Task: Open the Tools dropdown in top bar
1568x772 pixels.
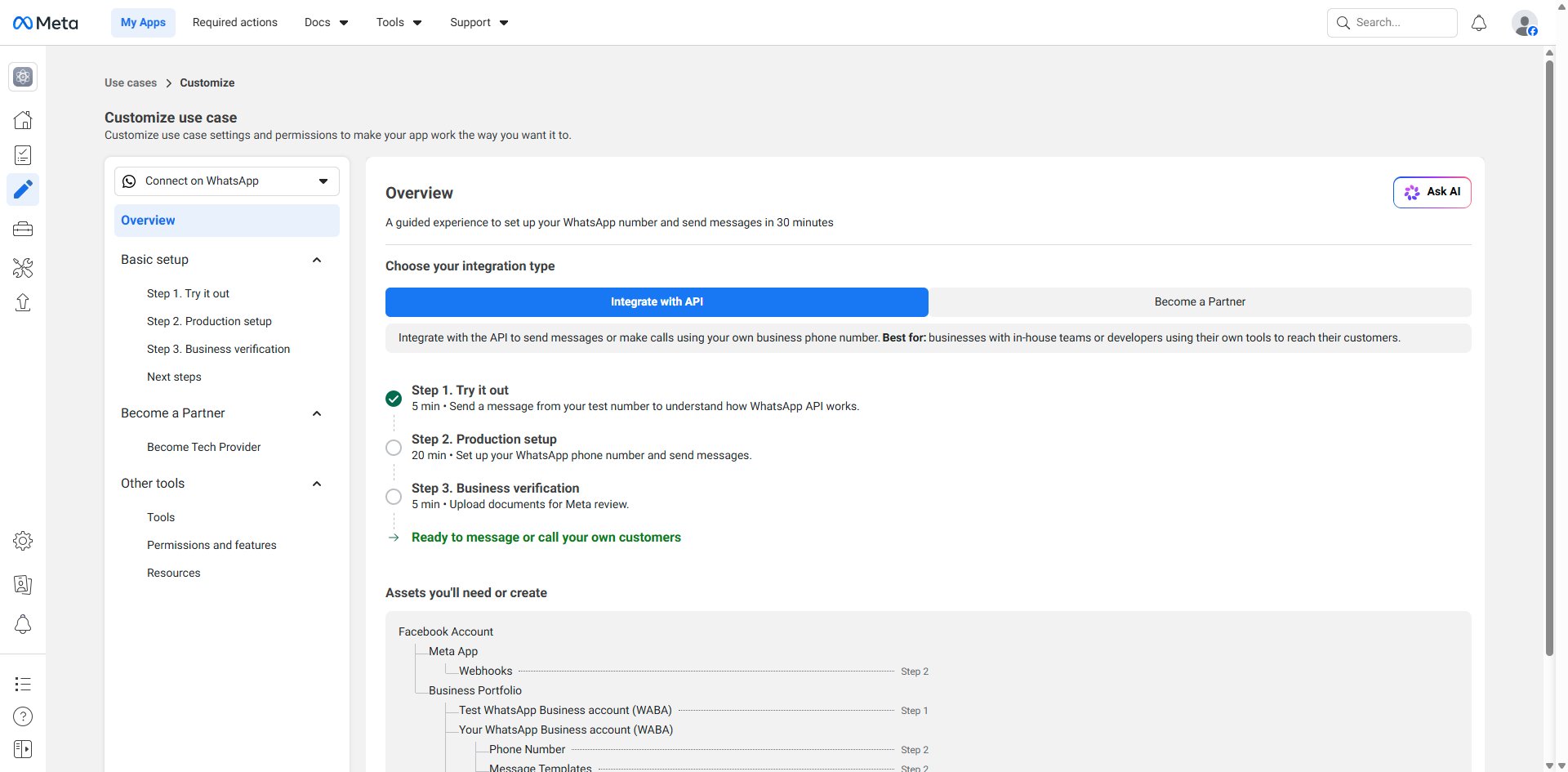Action: click(x=399, y=23)
